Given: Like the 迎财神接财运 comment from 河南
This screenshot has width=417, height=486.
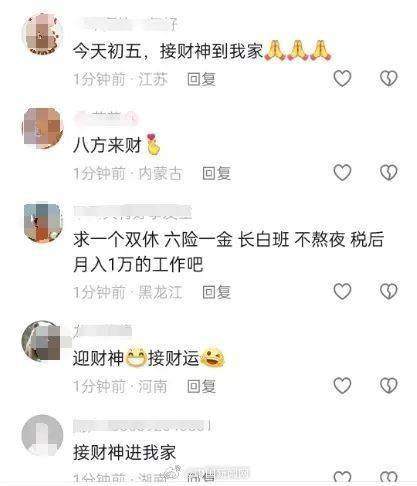Looking at the screenshot, I should [342, 386].
